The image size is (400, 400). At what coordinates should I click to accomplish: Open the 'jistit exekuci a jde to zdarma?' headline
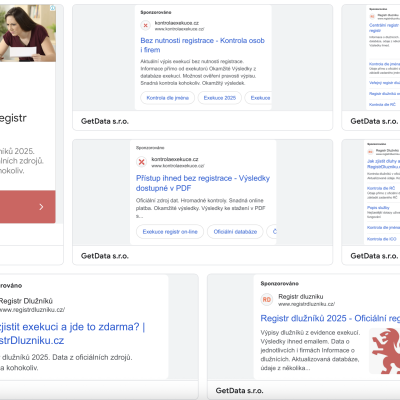click(x=72, y=333)
